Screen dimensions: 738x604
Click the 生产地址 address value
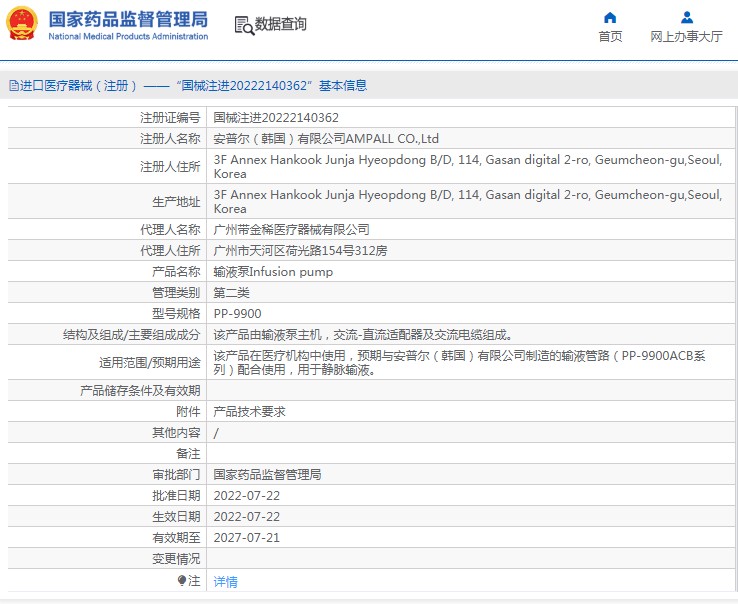pos(468,201)
